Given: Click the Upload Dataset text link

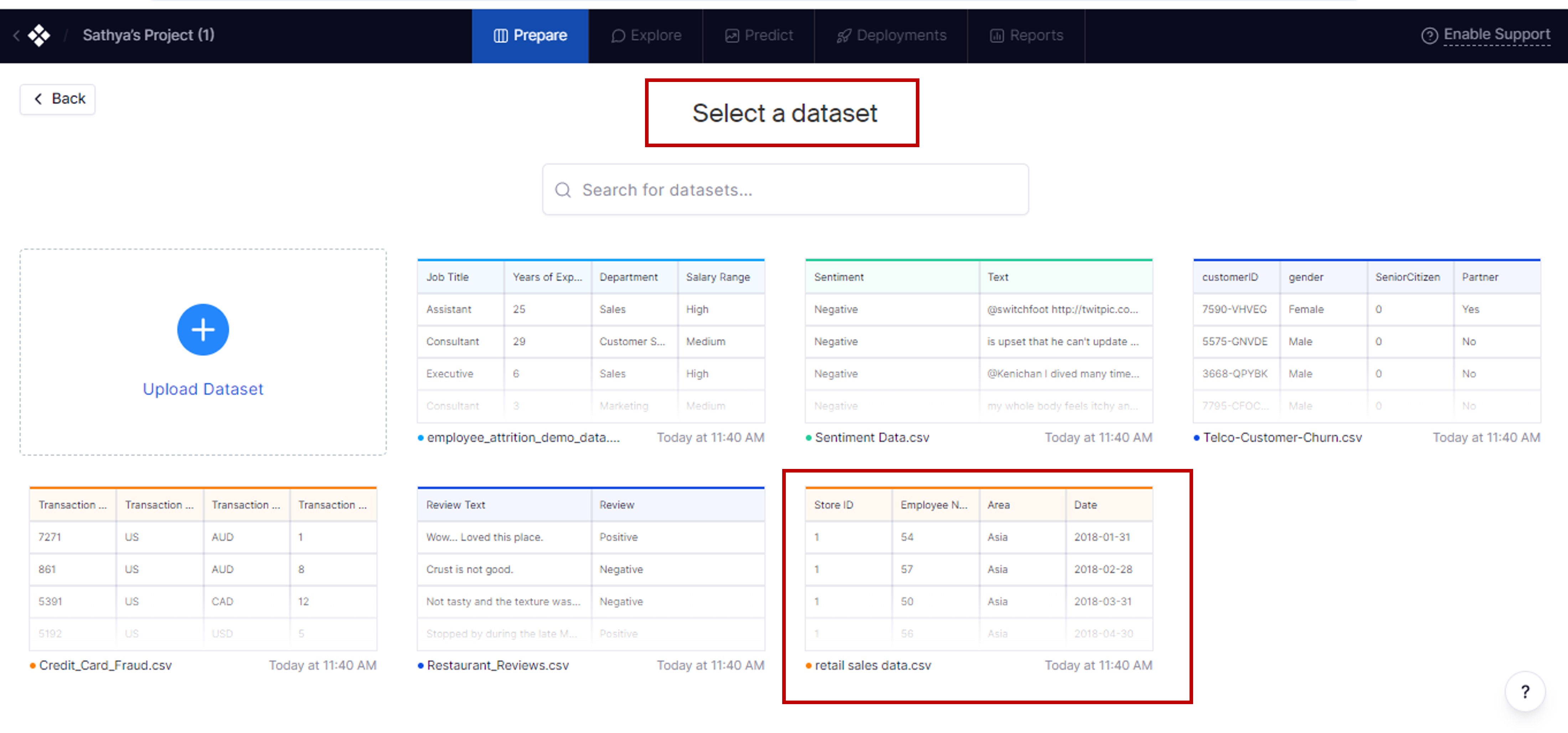Looking at the screenshot, I should 203,389.
